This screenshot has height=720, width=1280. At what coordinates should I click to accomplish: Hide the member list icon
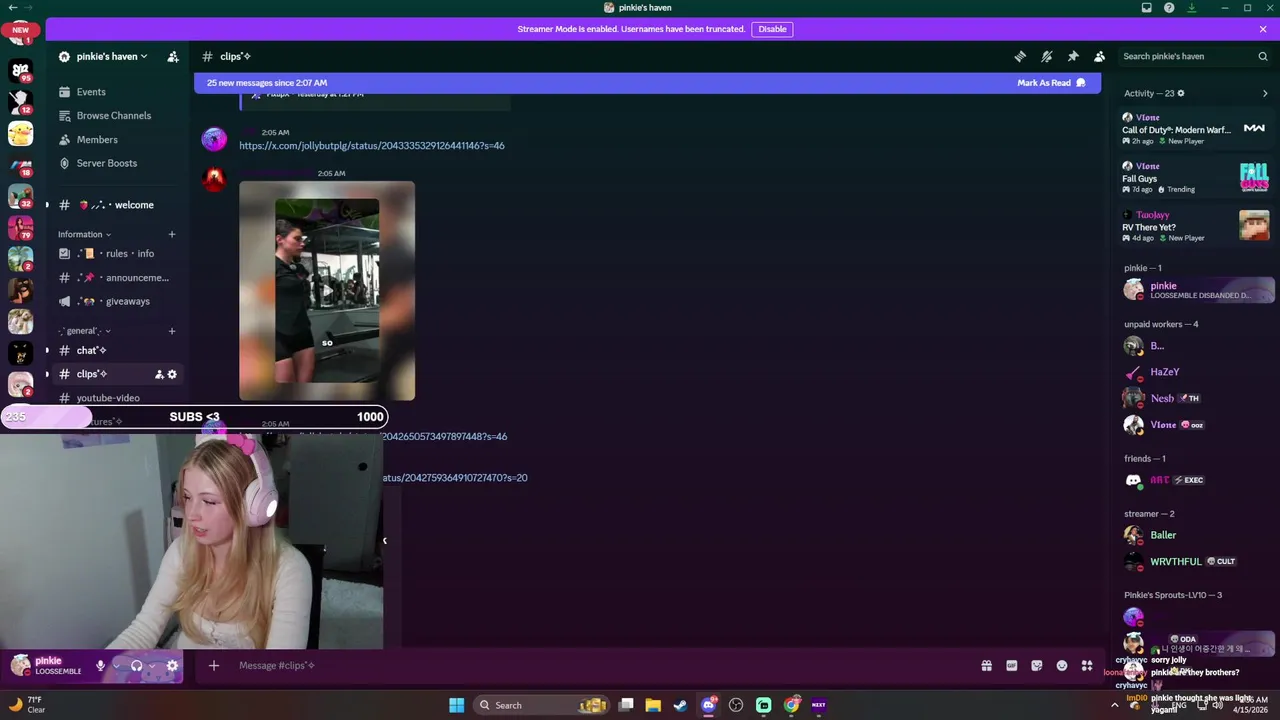click(1099, 57)
